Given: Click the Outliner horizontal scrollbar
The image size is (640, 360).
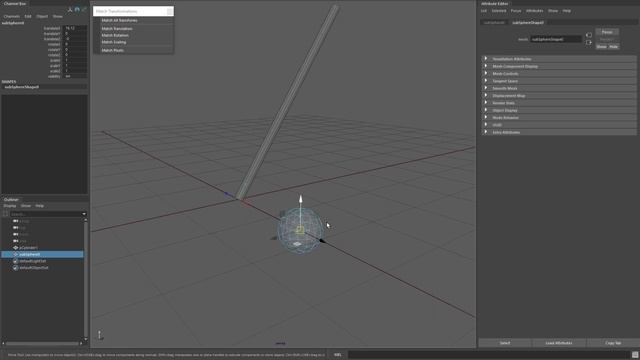Looking at the screenshot, I should [42, 344].
